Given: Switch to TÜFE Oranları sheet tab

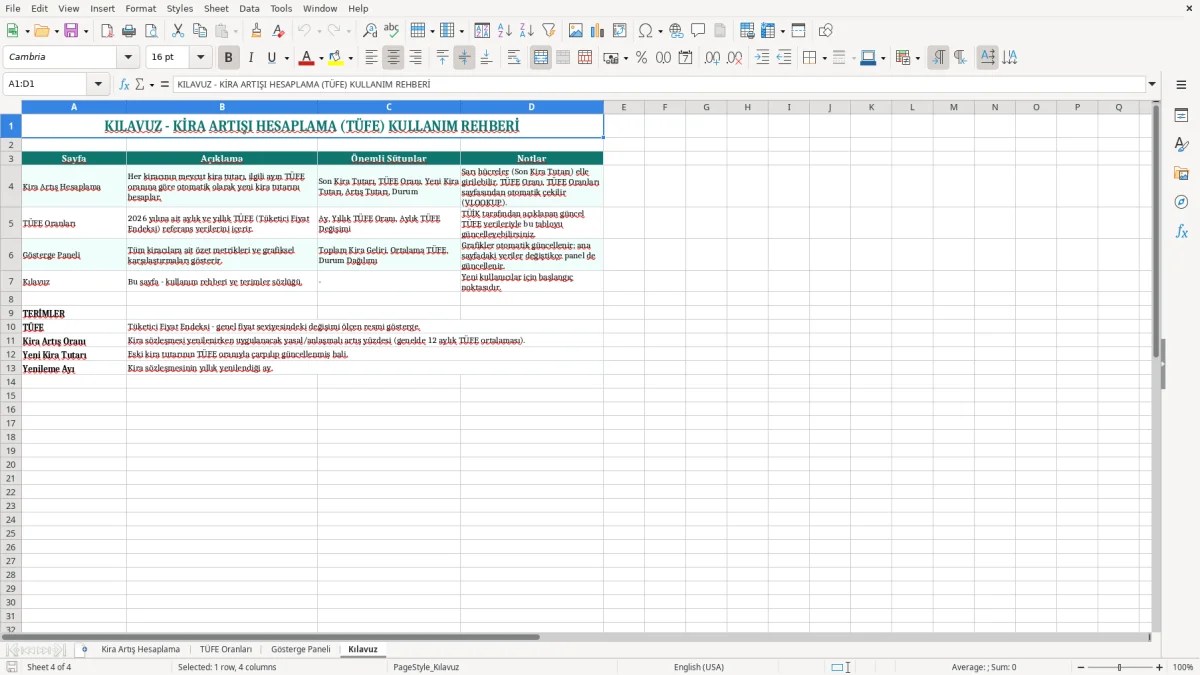Looking at the screenshot, I should [226, 649].
